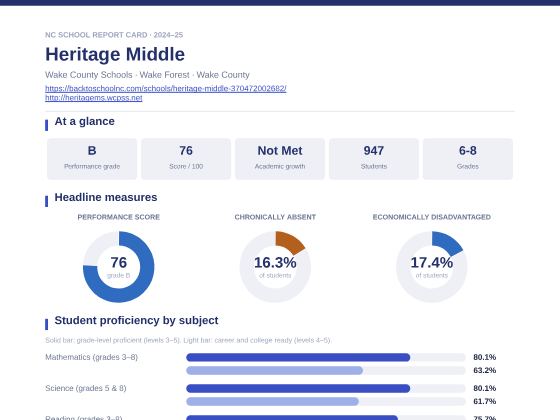This screenshot has width=560, height=420.
Task: Click the Mathematics (grades 3–8) label
Action: (x=91, y=357)
